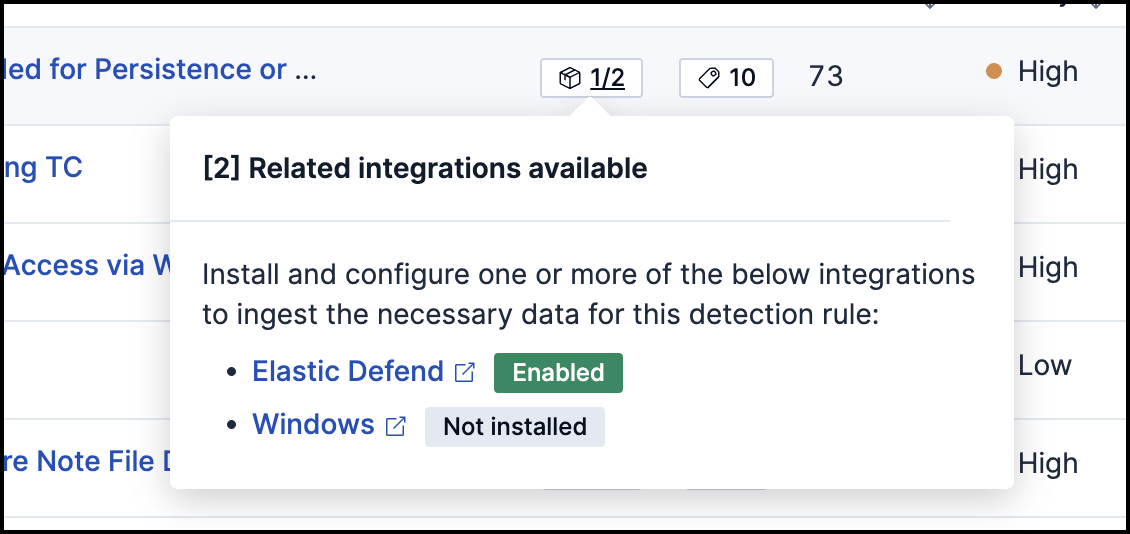Open the rule ending in 'Persistence or ...'
Viewport: 1130px width, 534px height.
(160, 70)
